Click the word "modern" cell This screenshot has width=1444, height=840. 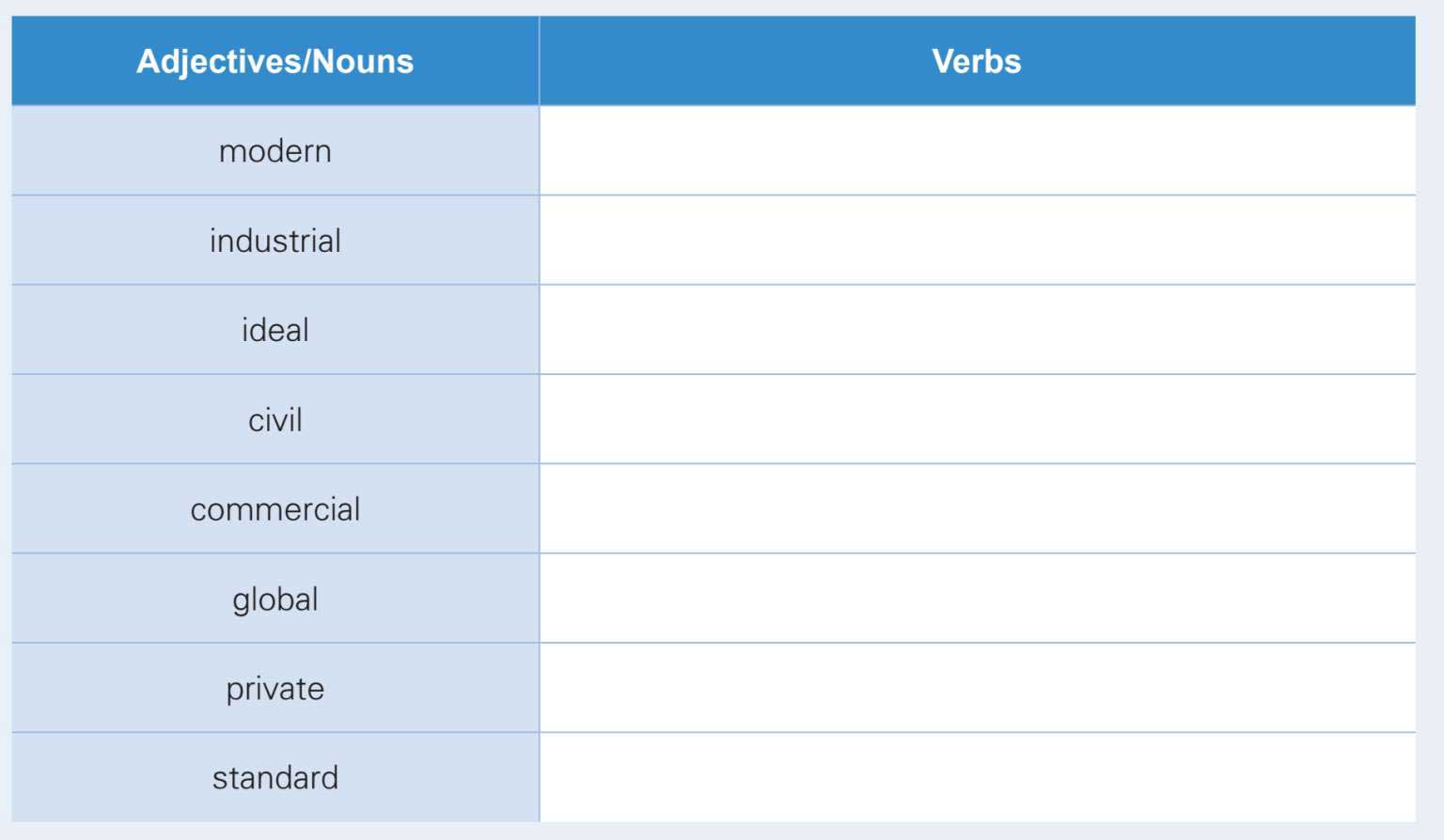(275, 151)
